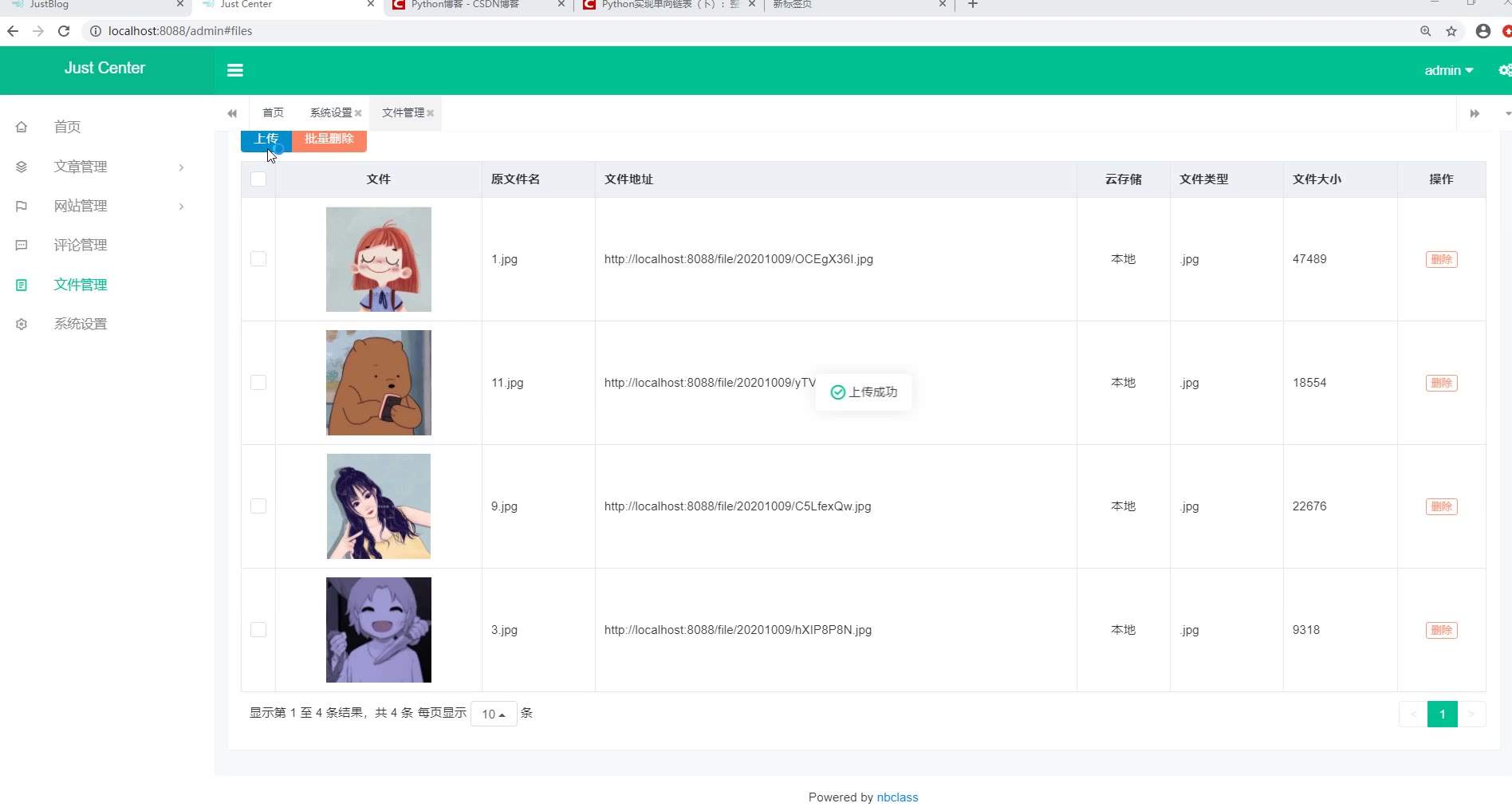Open the nbclass footer link
The width and height of the screenshot is (1512, 807).
[897, 797]
